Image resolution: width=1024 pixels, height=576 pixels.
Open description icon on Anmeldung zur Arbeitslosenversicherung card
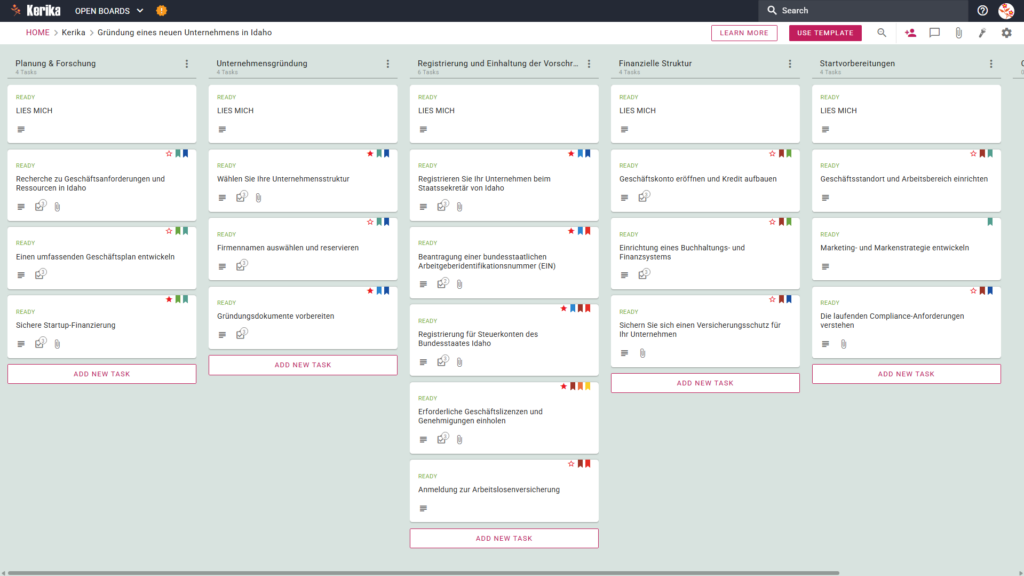(423, 508)
